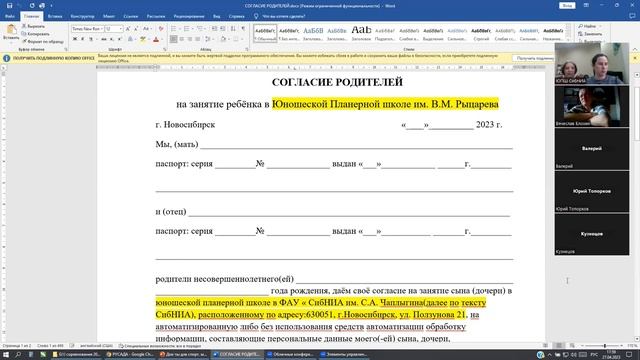
Task: Decrease font size with shrink font icon
Action: tap(135, 29)
